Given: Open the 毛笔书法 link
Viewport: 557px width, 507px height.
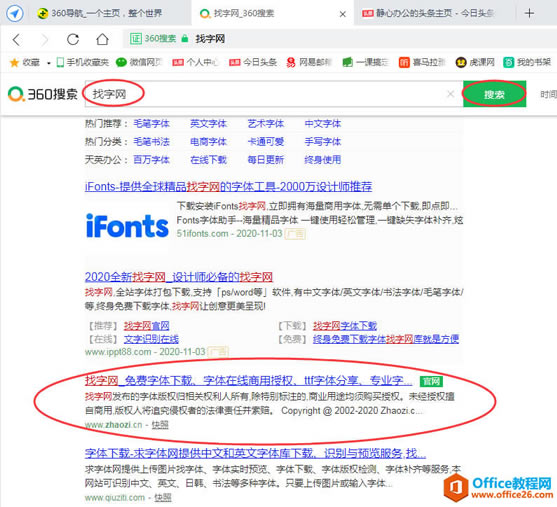Looking at the screenshot, I should (x=151, y=142).
